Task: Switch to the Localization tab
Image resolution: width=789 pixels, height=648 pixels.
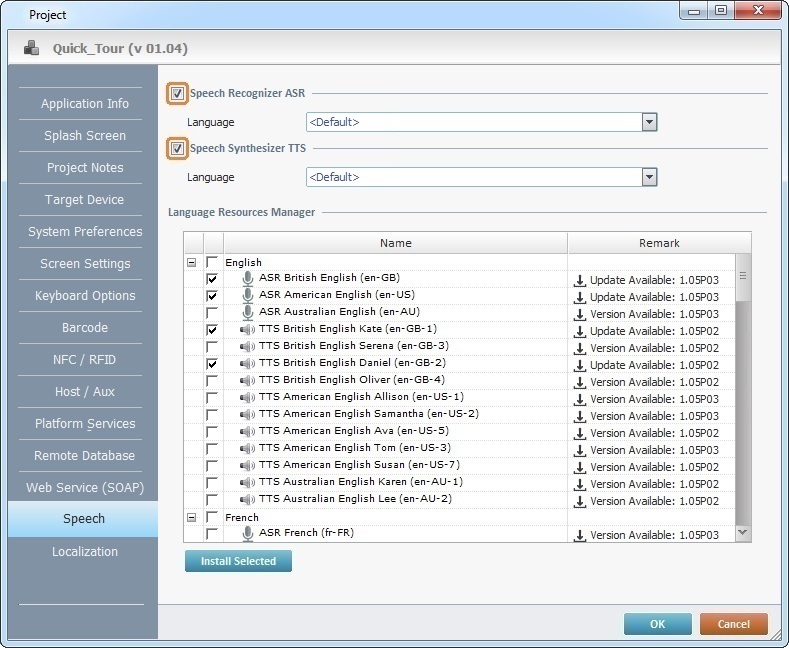Action: pos(84,552)
